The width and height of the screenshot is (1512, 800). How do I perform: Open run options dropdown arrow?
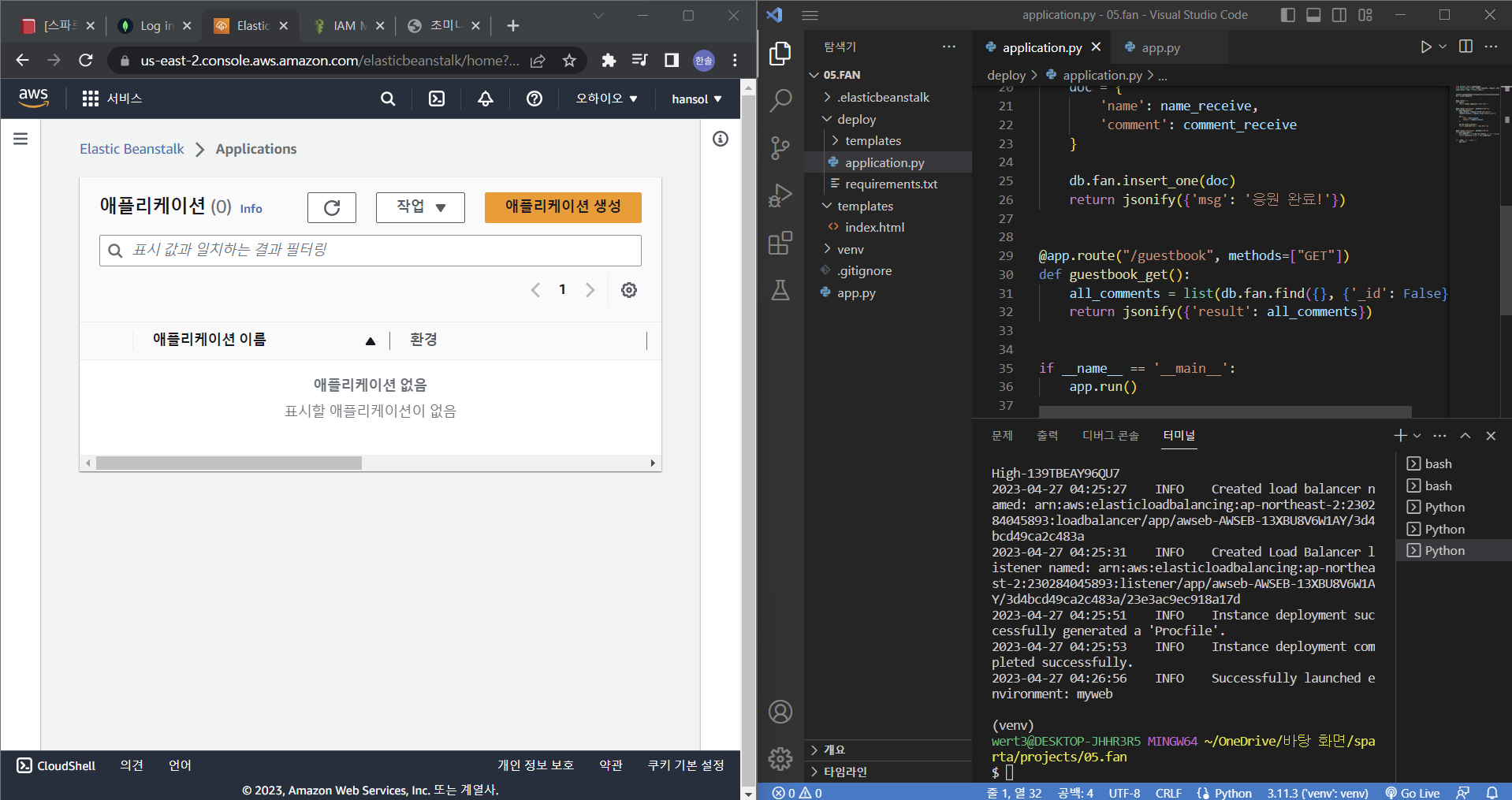(x=1443, y=47)
